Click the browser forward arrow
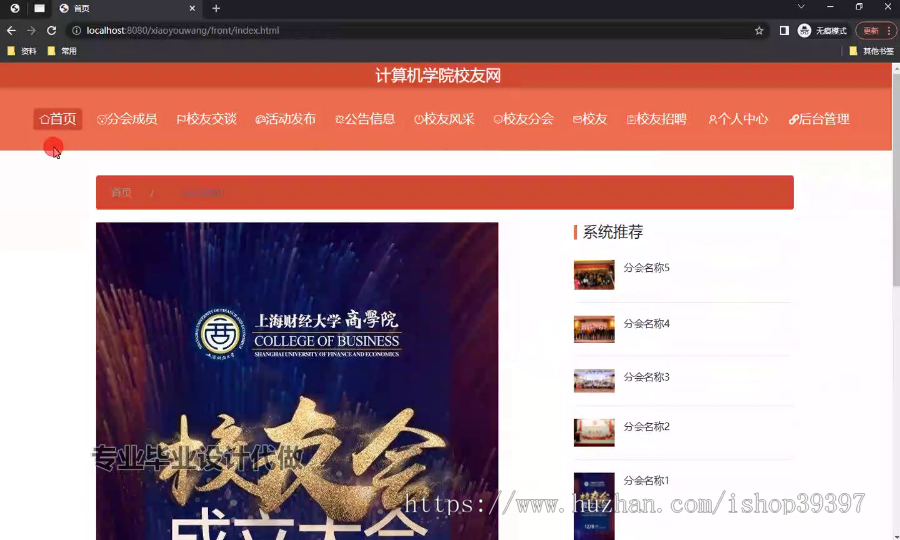This screenshot has width=900, height=540. point(31,30)
